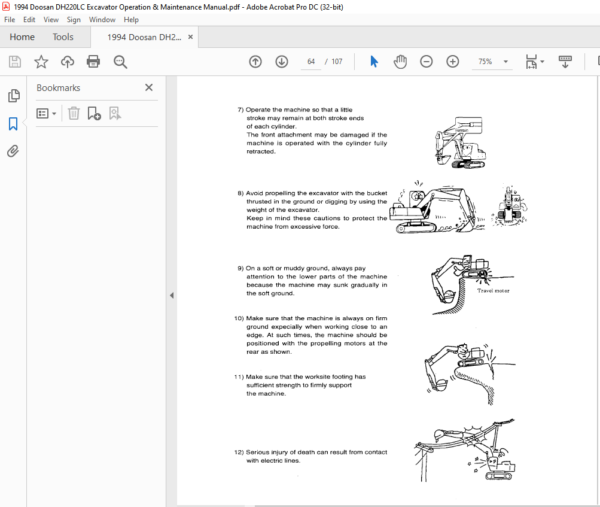Click the text '12) Serious injury of death'
The height and width of the screenshot is (507, 600).
(x=275, y=452)
